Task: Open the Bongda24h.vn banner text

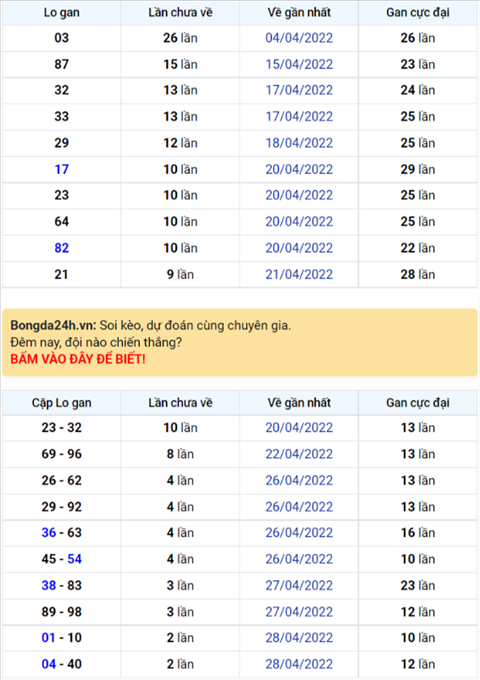Action: (151, 326)
